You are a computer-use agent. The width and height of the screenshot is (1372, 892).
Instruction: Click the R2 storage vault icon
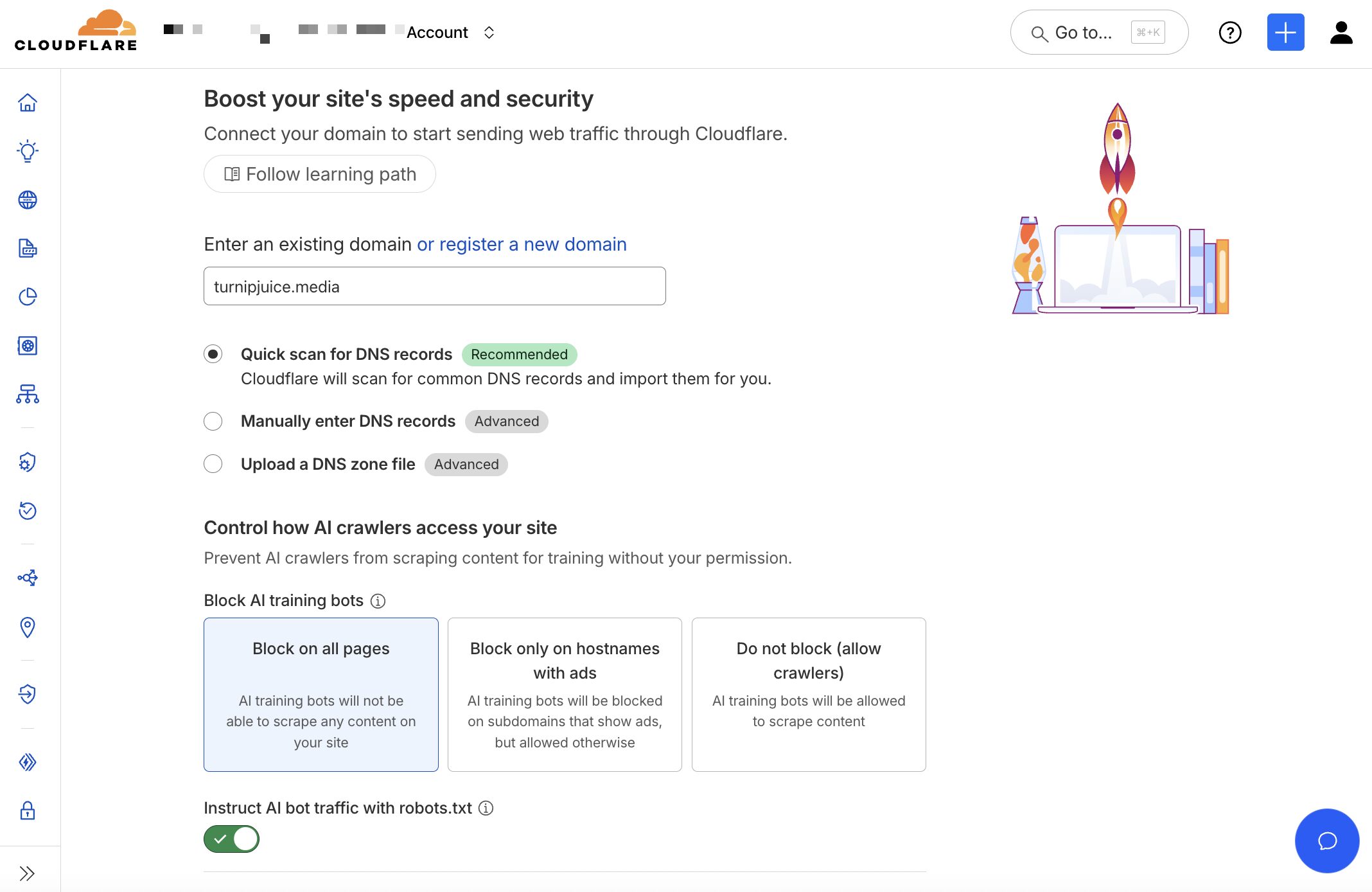pyautogui.click(x=28, y=345)
